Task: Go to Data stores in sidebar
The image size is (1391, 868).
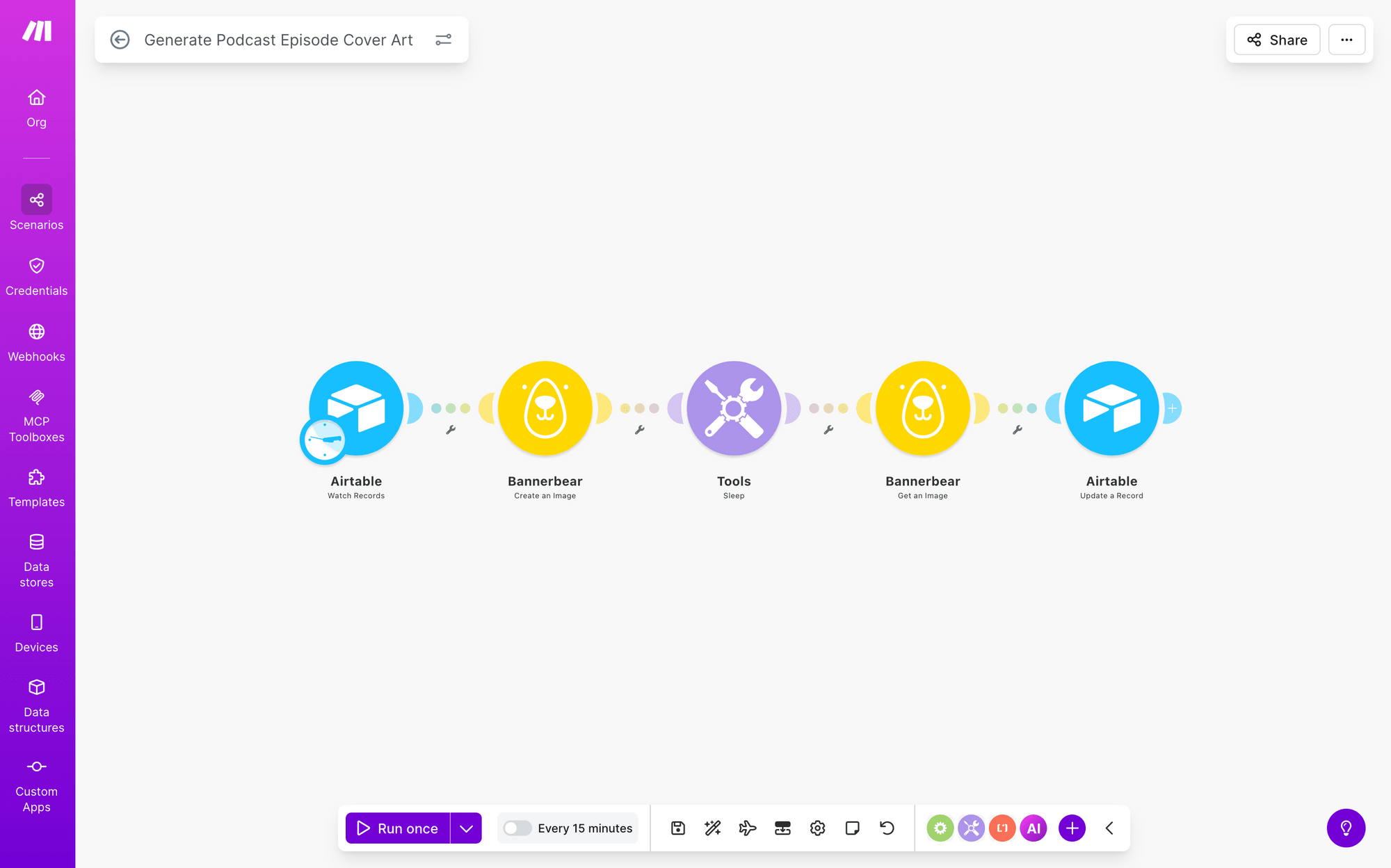Action: coord(36,561)
